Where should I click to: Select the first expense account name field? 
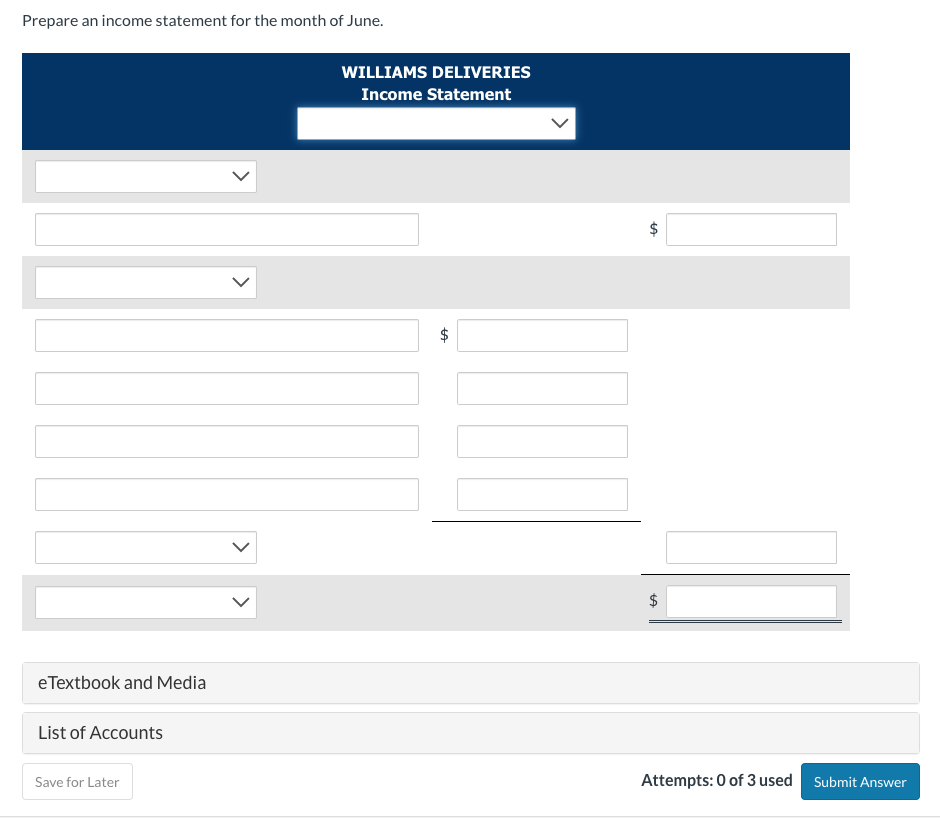(227, 335)
